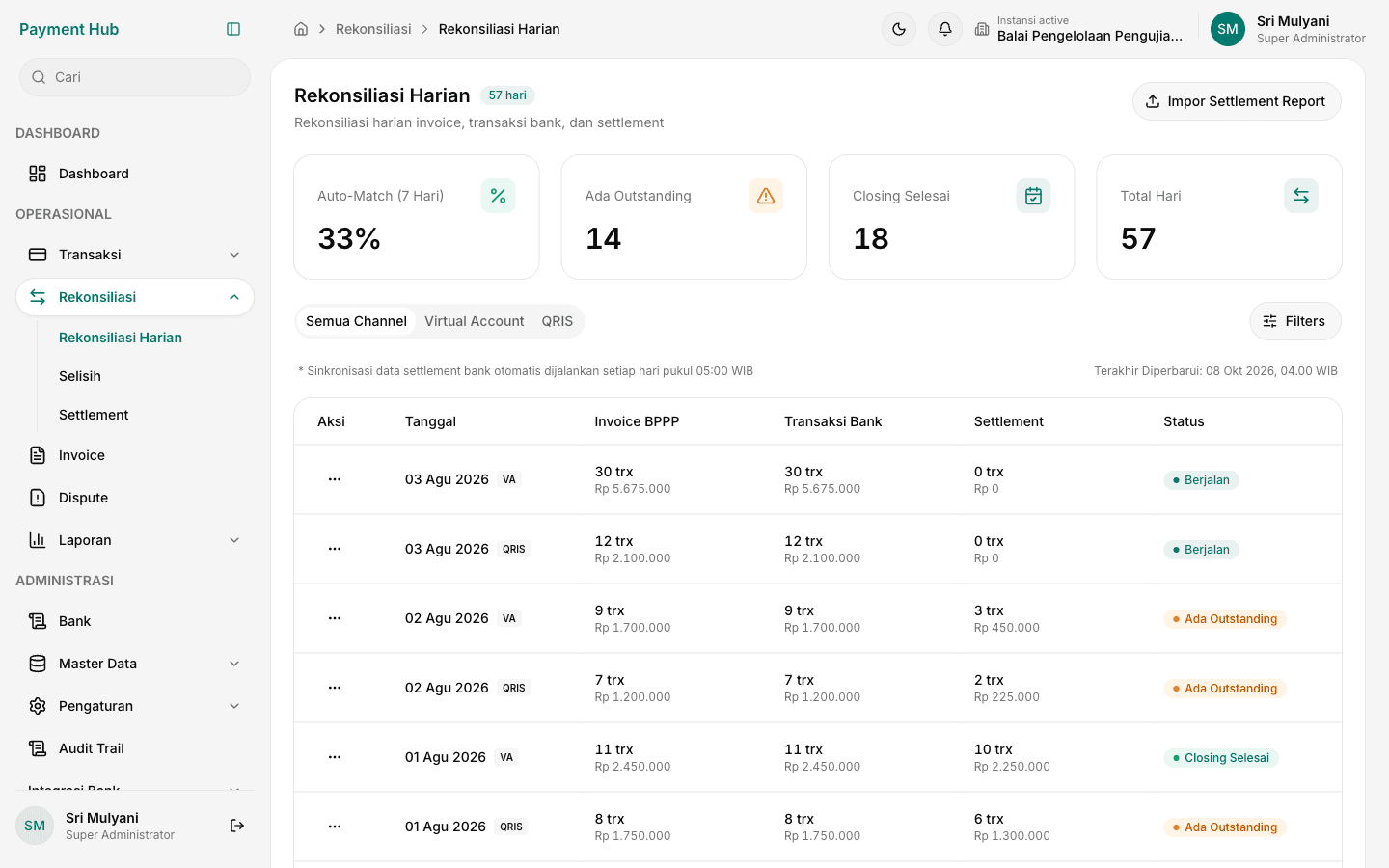Image resolution: width=1389 pixels, height=868 pixels.
Task: Open notifications bell icon
Action: [x=945, y=29]
